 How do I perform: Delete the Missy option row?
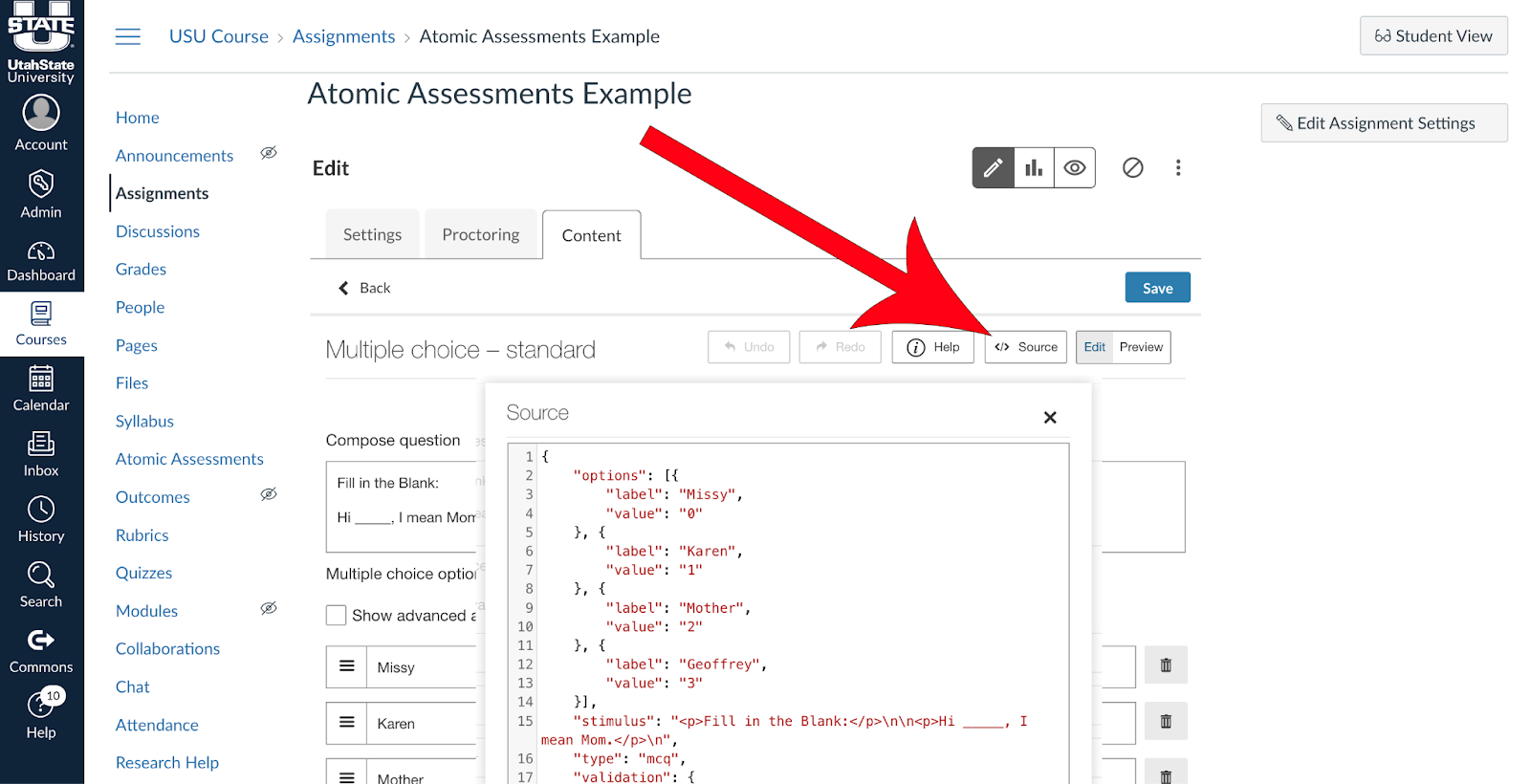pos(1166,665)
